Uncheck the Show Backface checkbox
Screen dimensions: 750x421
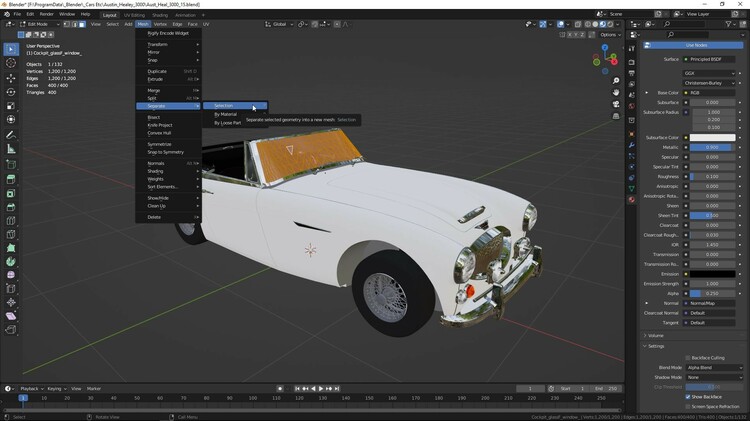(x=688, y=397)
